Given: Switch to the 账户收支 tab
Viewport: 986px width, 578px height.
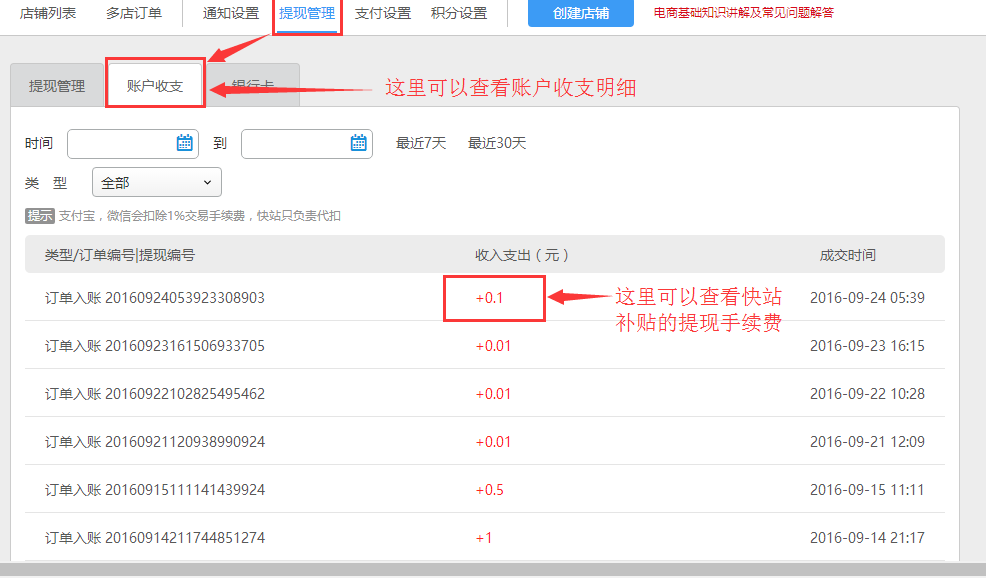Looking at the screenshot, I should 155,86.
